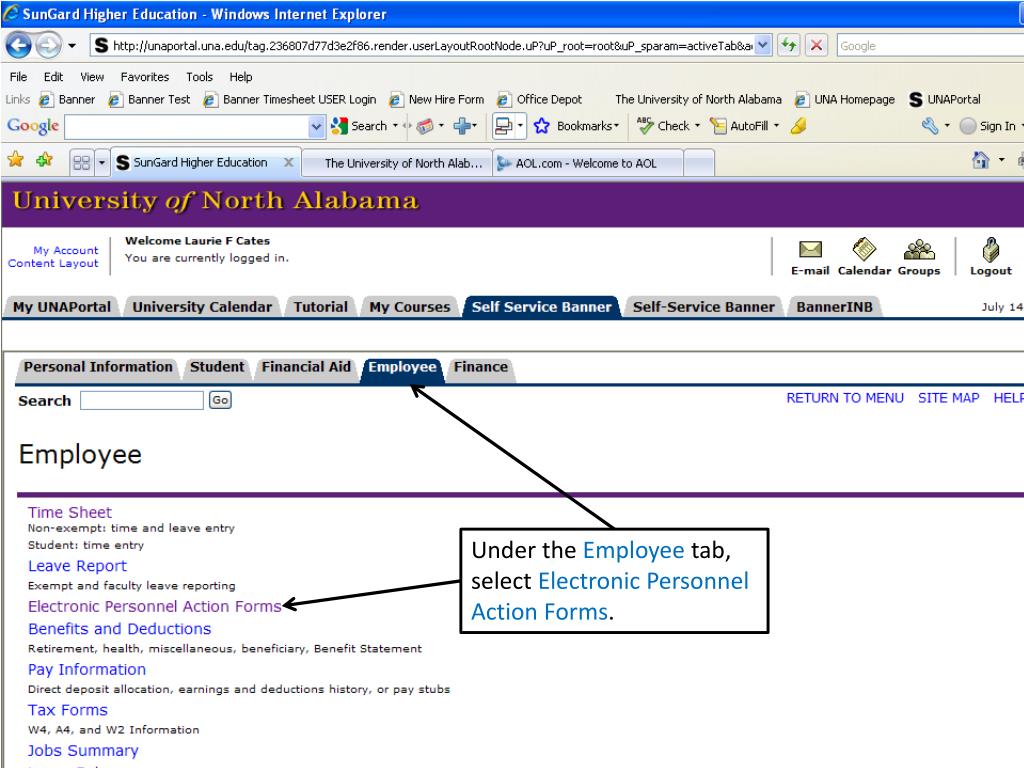
Task: Expand the Check dropdown arrow
Action: 697,125
